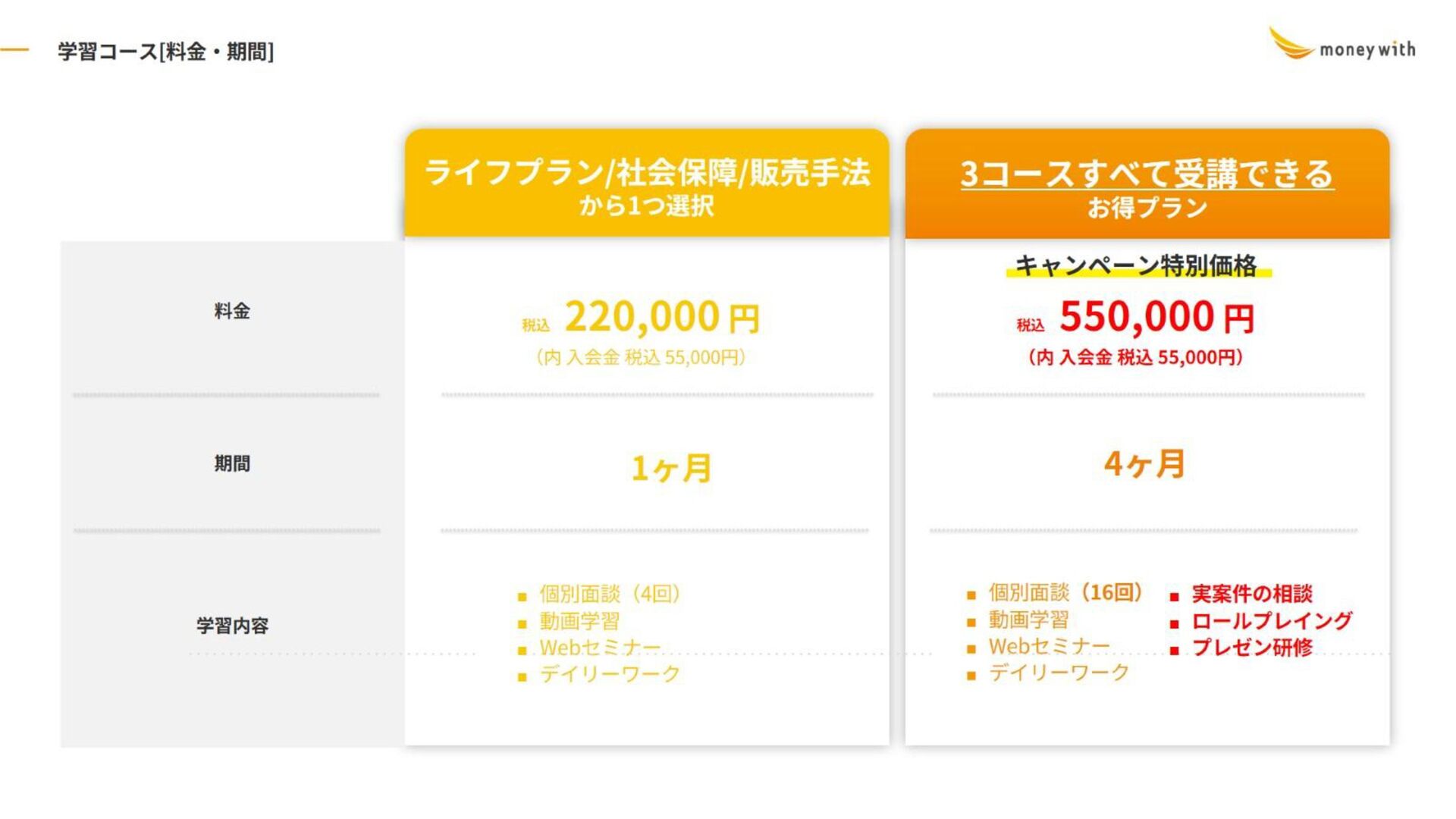Click the red 実案件の相談 bullet item
This screenshot has height=819, width=1456.
point(1252,594)
